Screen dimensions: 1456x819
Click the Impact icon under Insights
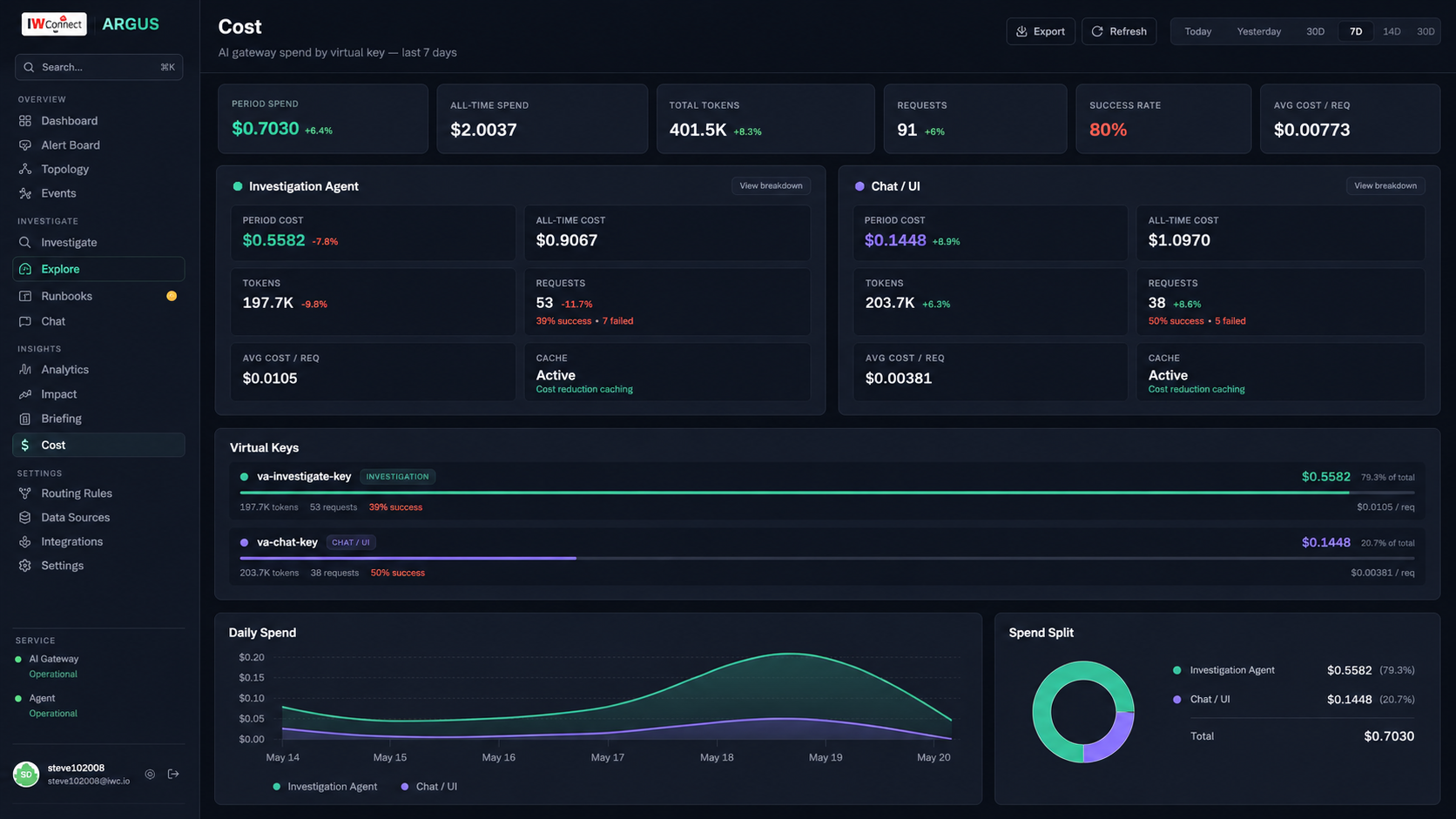click(x=25, y=394)
